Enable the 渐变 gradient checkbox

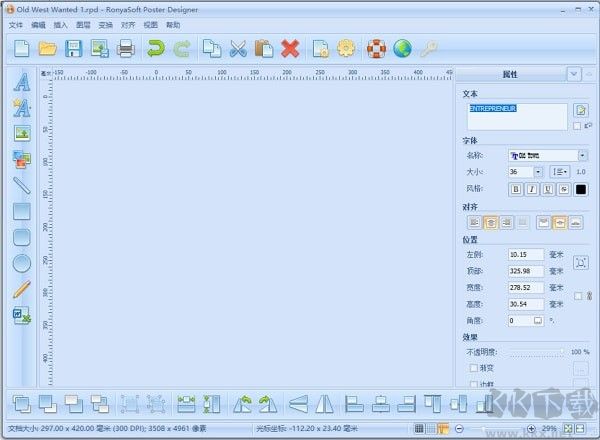pyautogui.click(x=474, y=368)
